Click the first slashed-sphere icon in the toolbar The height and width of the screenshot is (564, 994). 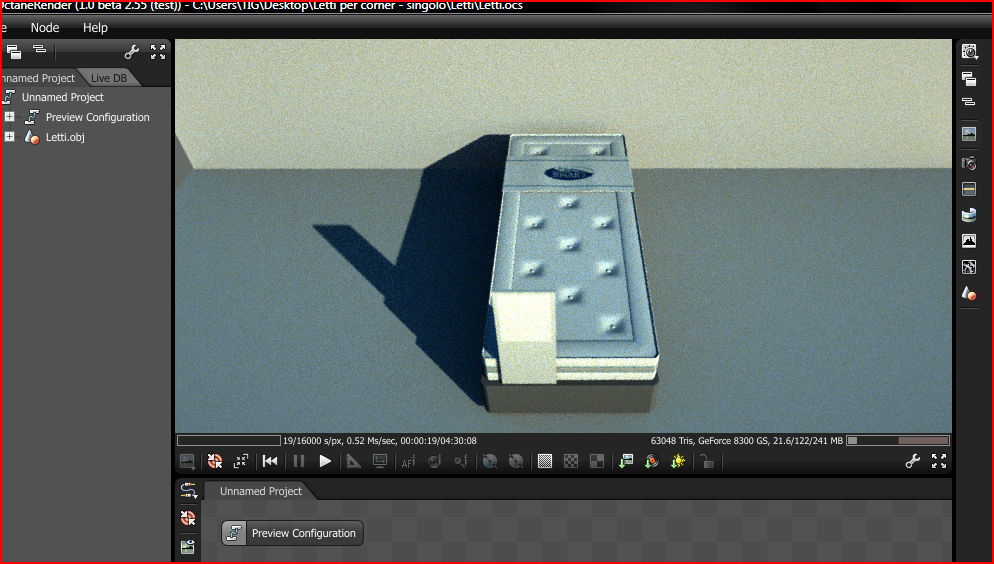click(x=489, y=461)
